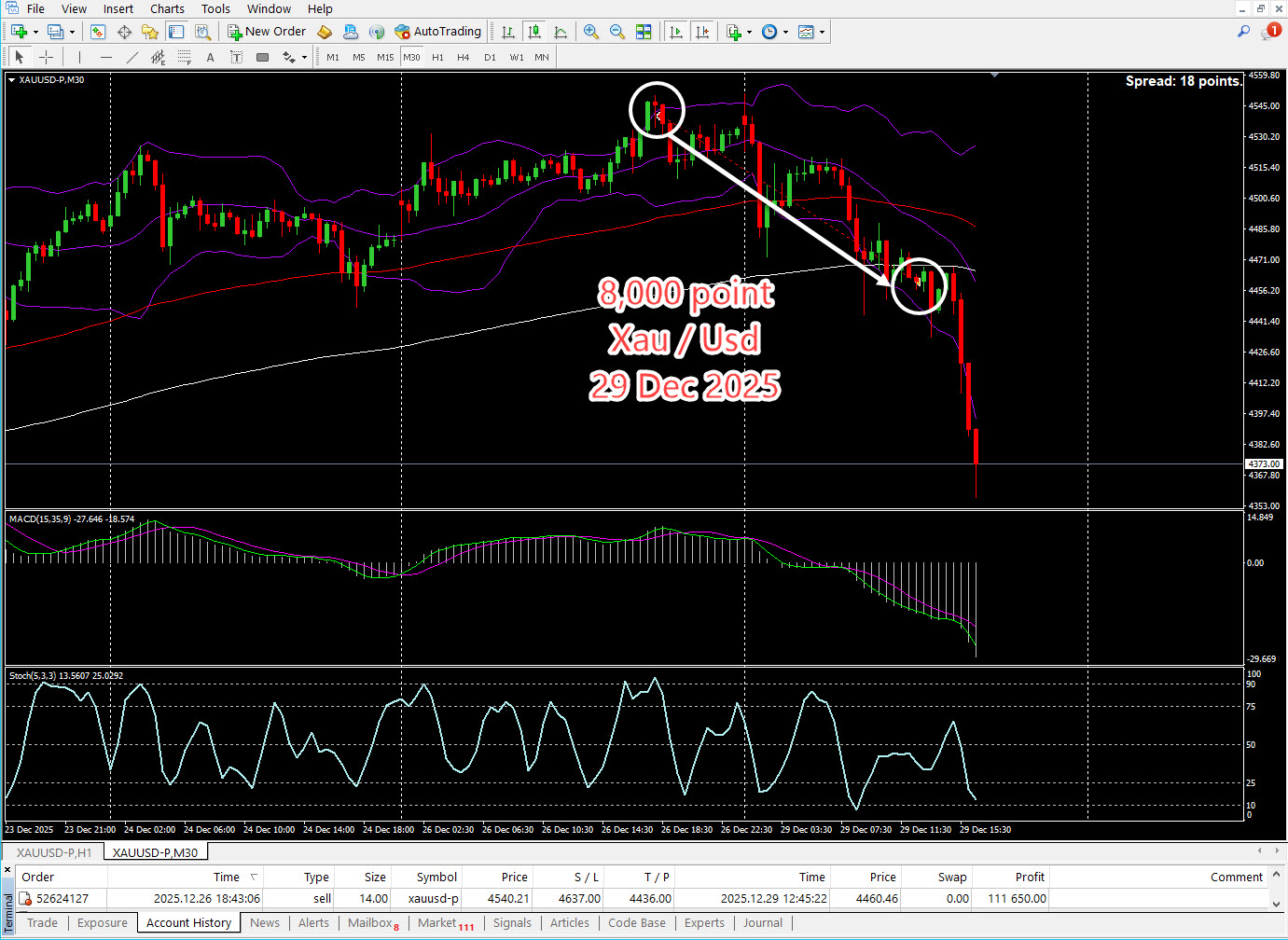
Task: Set timeframe to H4
Action: [x=464, y=58]
